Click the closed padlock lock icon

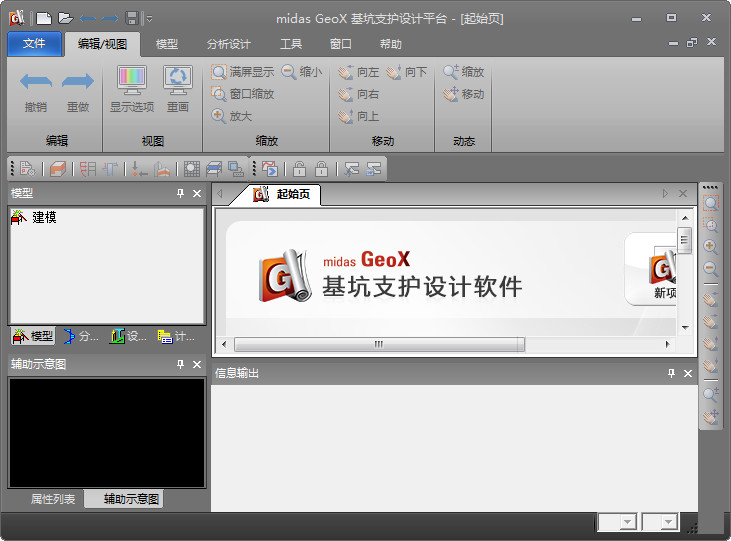point(321,168)
